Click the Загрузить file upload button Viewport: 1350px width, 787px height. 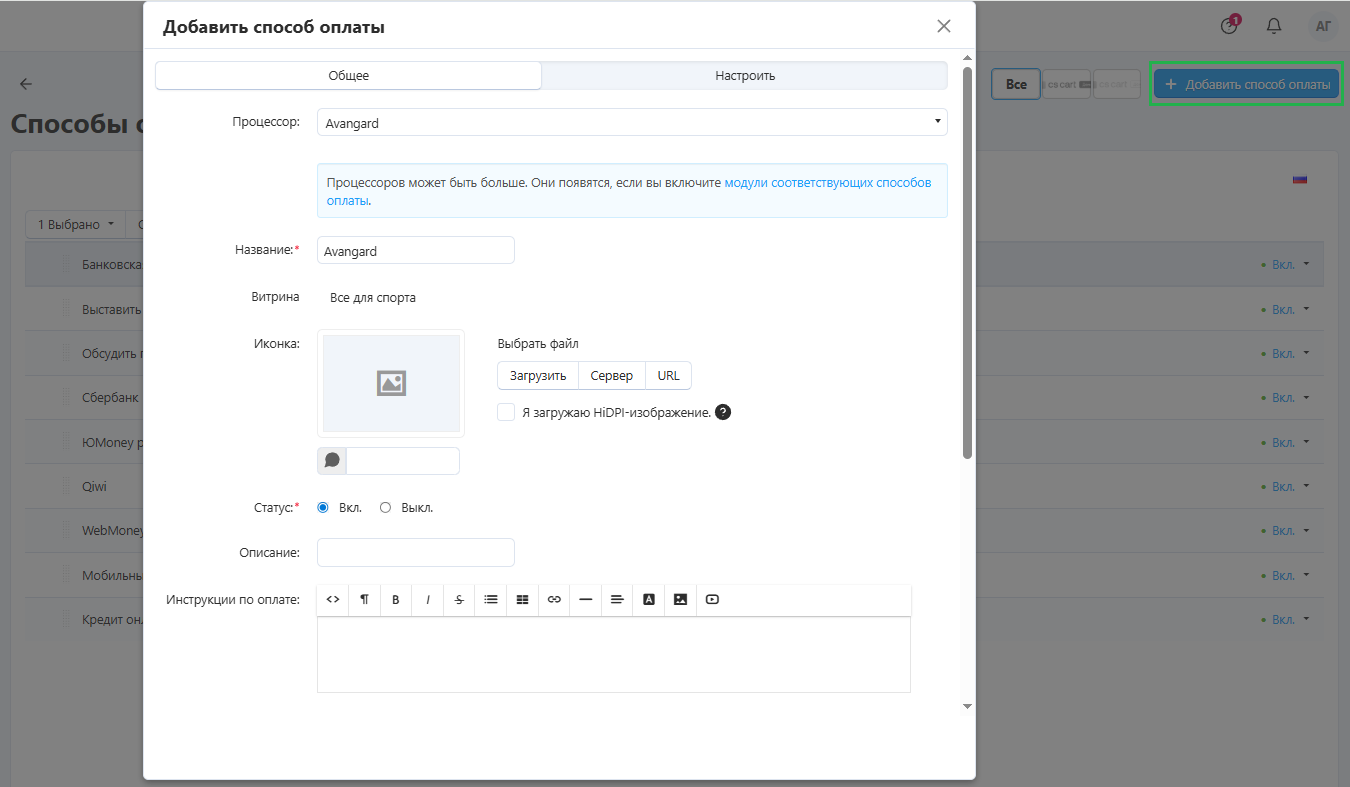tap(538, 376)
